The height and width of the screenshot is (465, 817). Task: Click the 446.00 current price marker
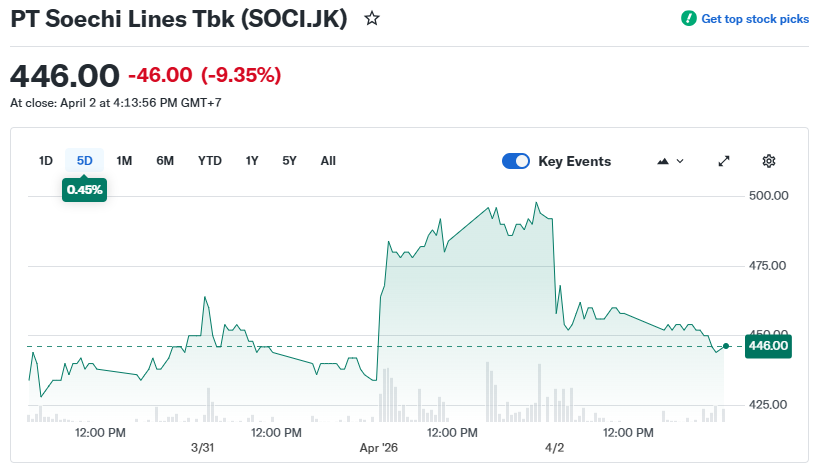[768, 346]
